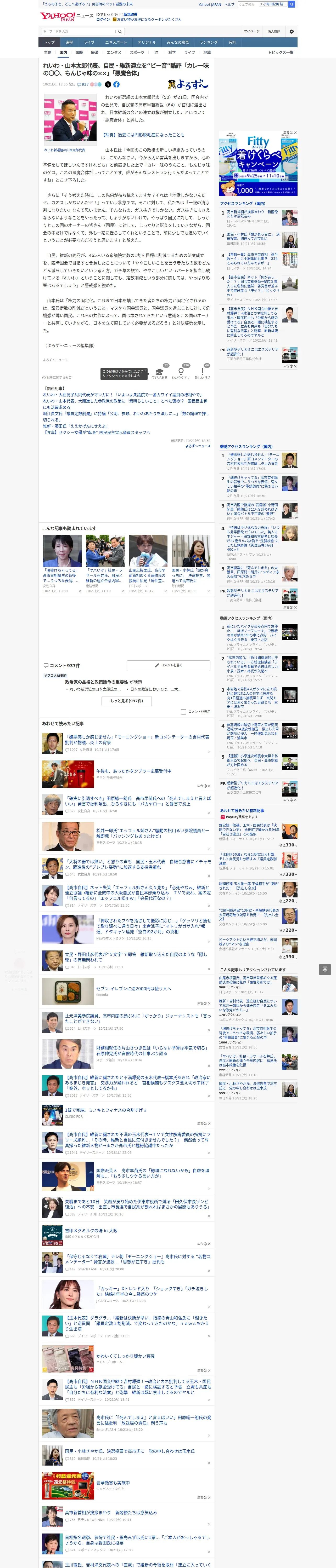Viewport: 336px width, 1568px height.
Task: Open the settings gear icon in header
Action: point(292,32)
